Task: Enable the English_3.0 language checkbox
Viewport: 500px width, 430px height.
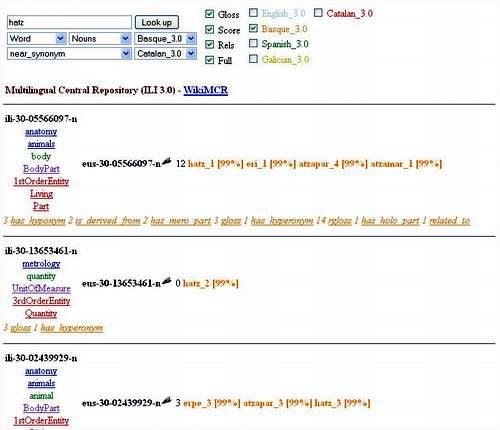Action: pos(253,13)
